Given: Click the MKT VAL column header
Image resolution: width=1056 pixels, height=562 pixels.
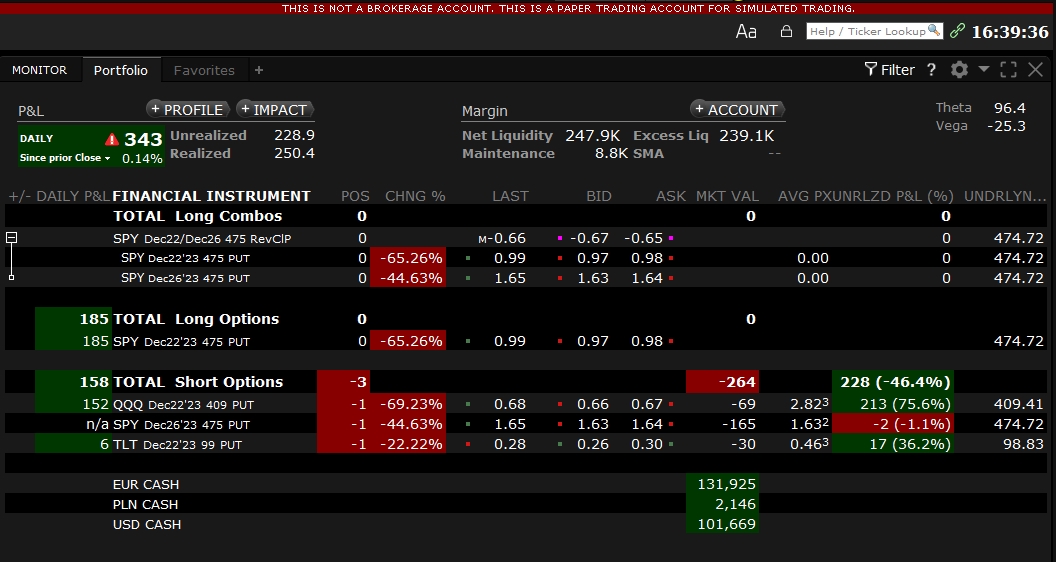Looking at the screenshot, I should click(727, 196).
